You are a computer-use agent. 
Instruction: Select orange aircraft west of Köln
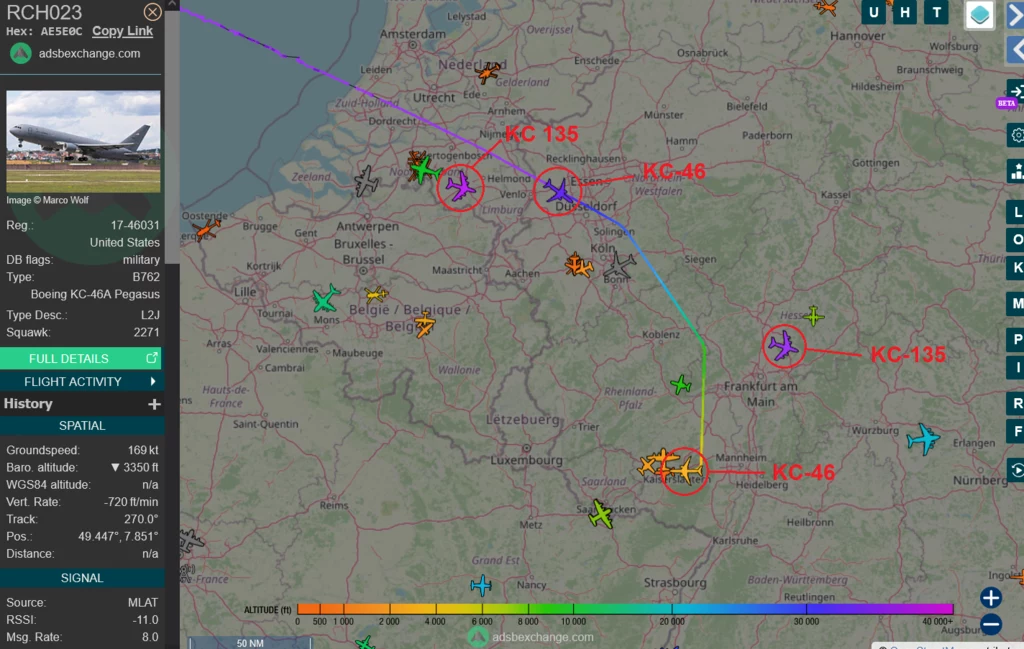pyautogui.click(x=579, y=266)
